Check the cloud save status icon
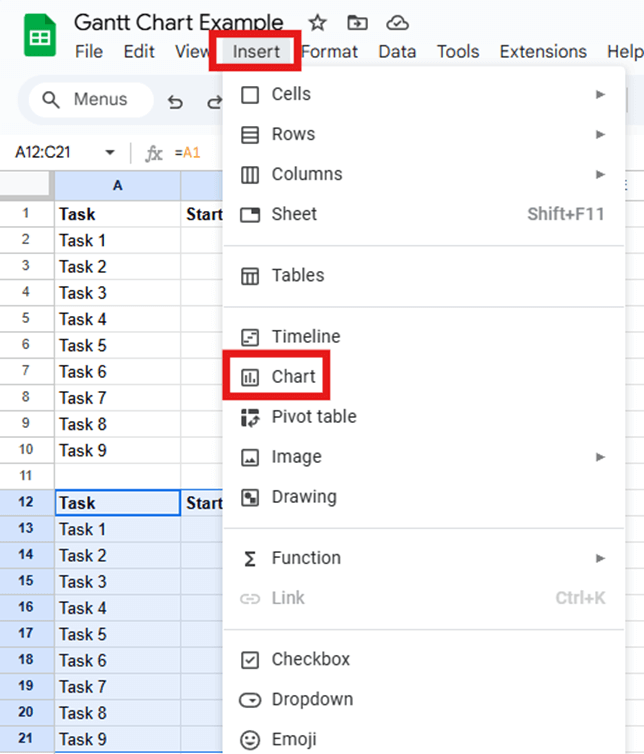The image size is (644, 754). 397,23
